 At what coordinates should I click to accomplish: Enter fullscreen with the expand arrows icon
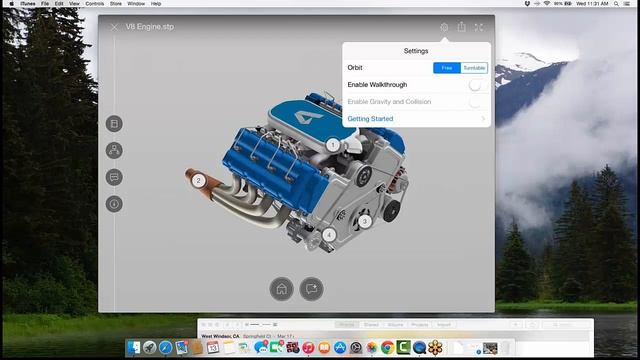(x=479, y=27)
